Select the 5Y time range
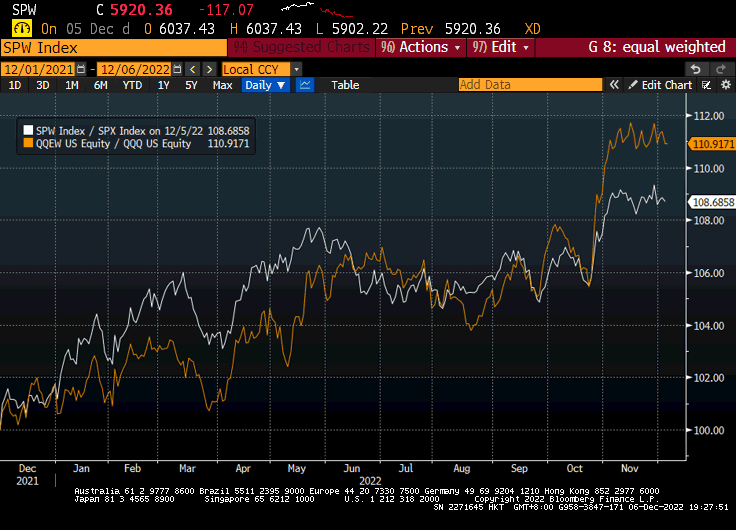This screenshot has height=530, width=736. (191, 85)
